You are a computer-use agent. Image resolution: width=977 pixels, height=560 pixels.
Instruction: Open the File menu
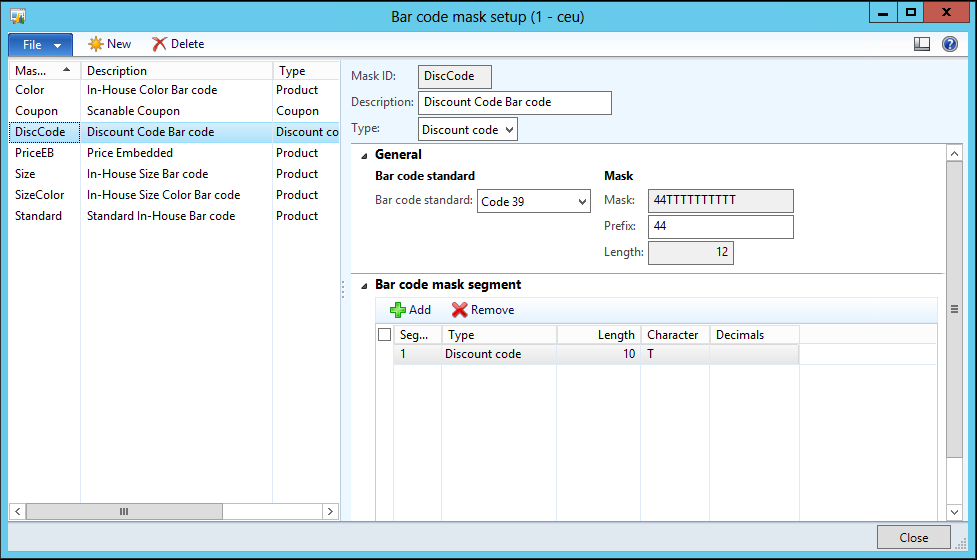pyautogui.click(x=40, y=45)
